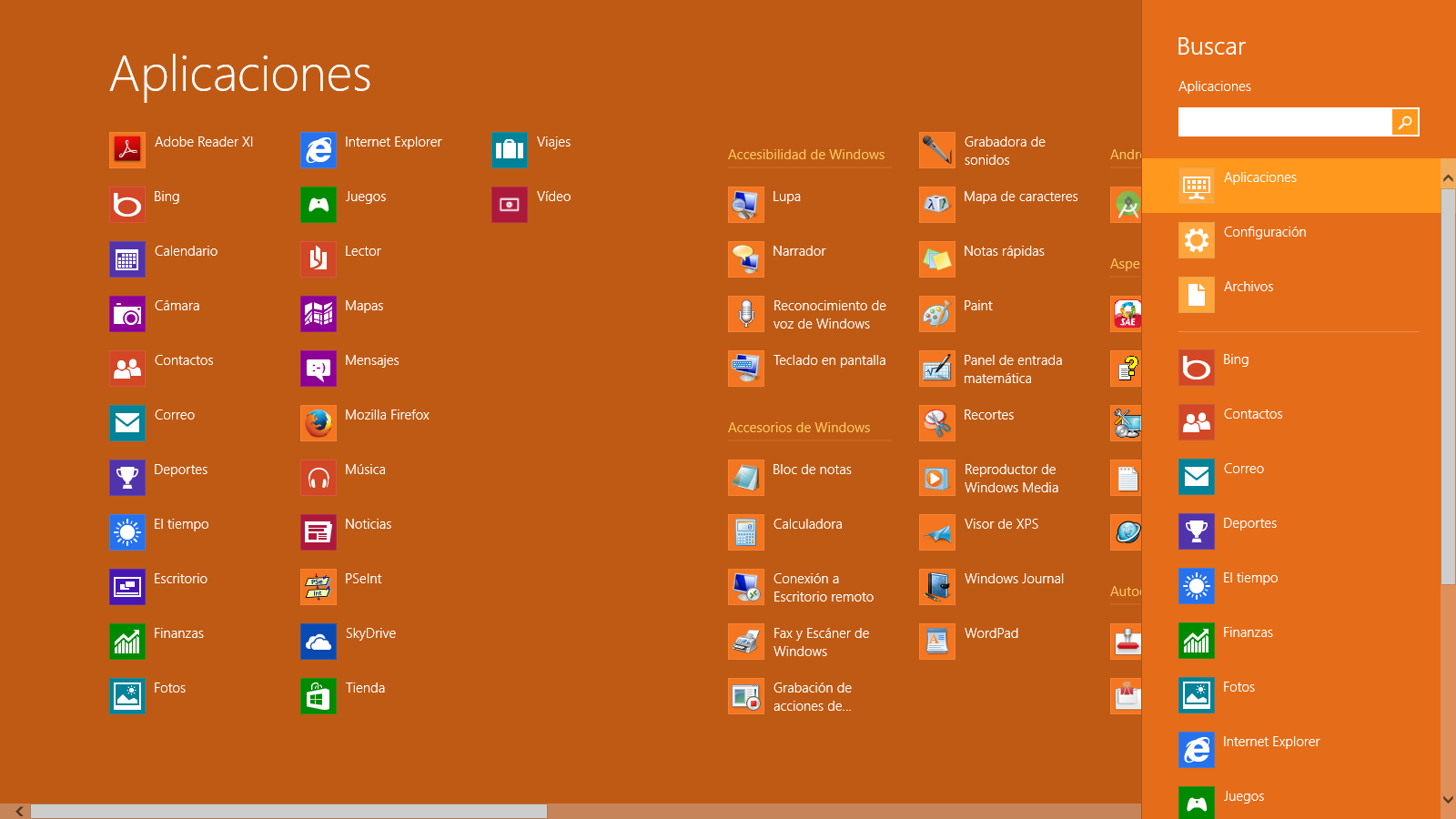
Task: Launch the Recortes snipping tool
Action: [936, 423]
